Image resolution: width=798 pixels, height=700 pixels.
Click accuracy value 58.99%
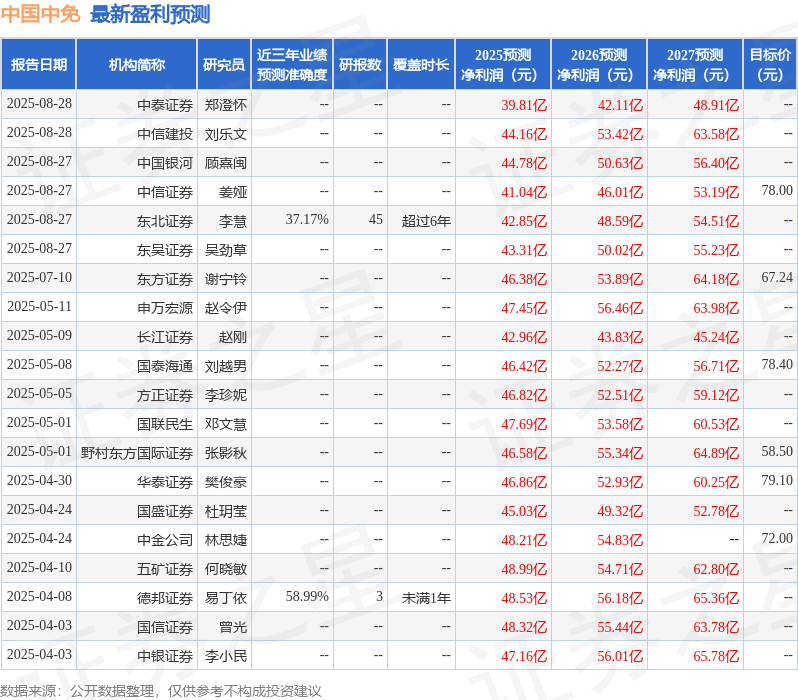(307, 597)
